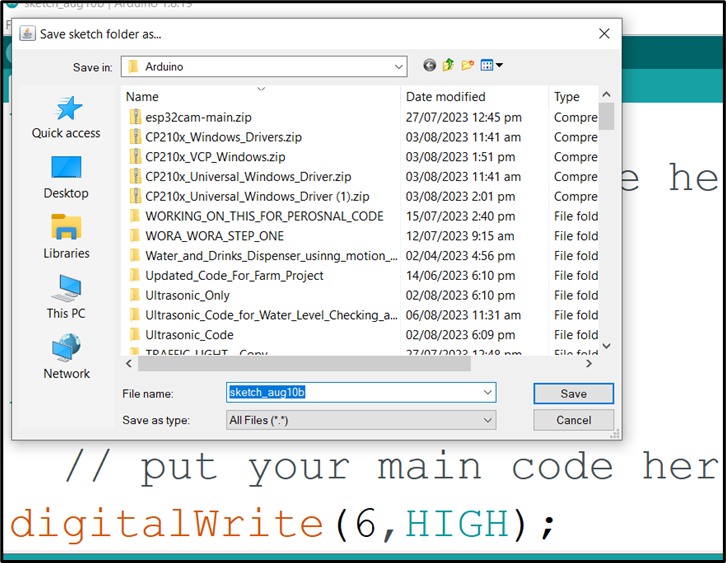Open the view menu icon

tap(487, 65)
